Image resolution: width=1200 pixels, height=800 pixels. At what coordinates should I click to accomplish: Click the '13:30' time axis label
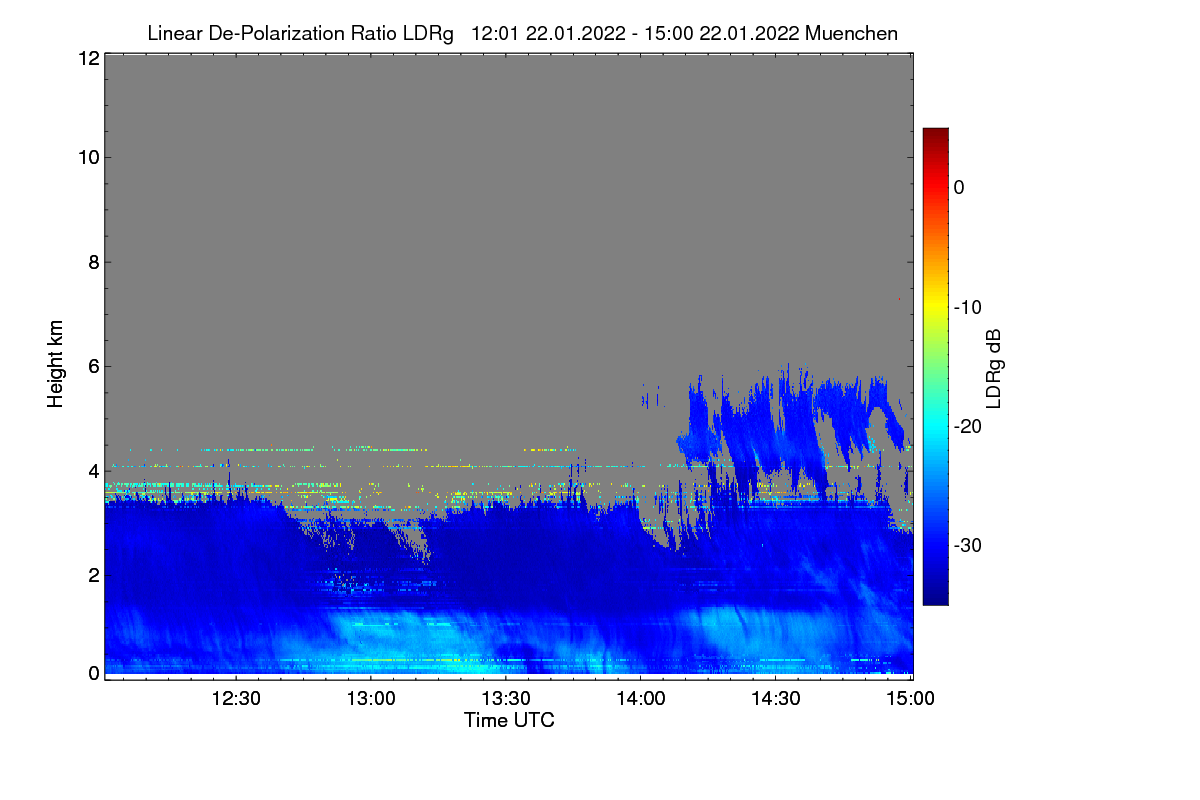click(x=506, y=700)
